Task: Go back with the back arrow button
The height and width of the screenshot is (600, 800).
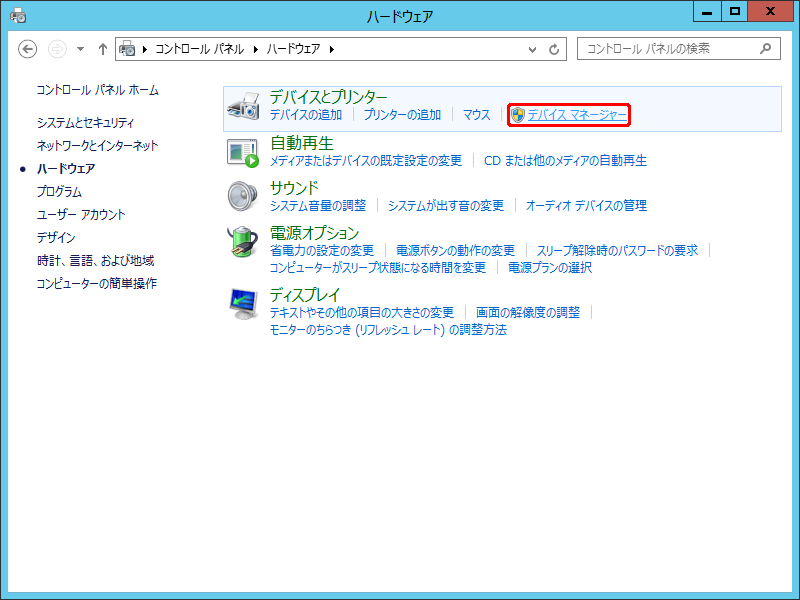Action: point(28,49)
